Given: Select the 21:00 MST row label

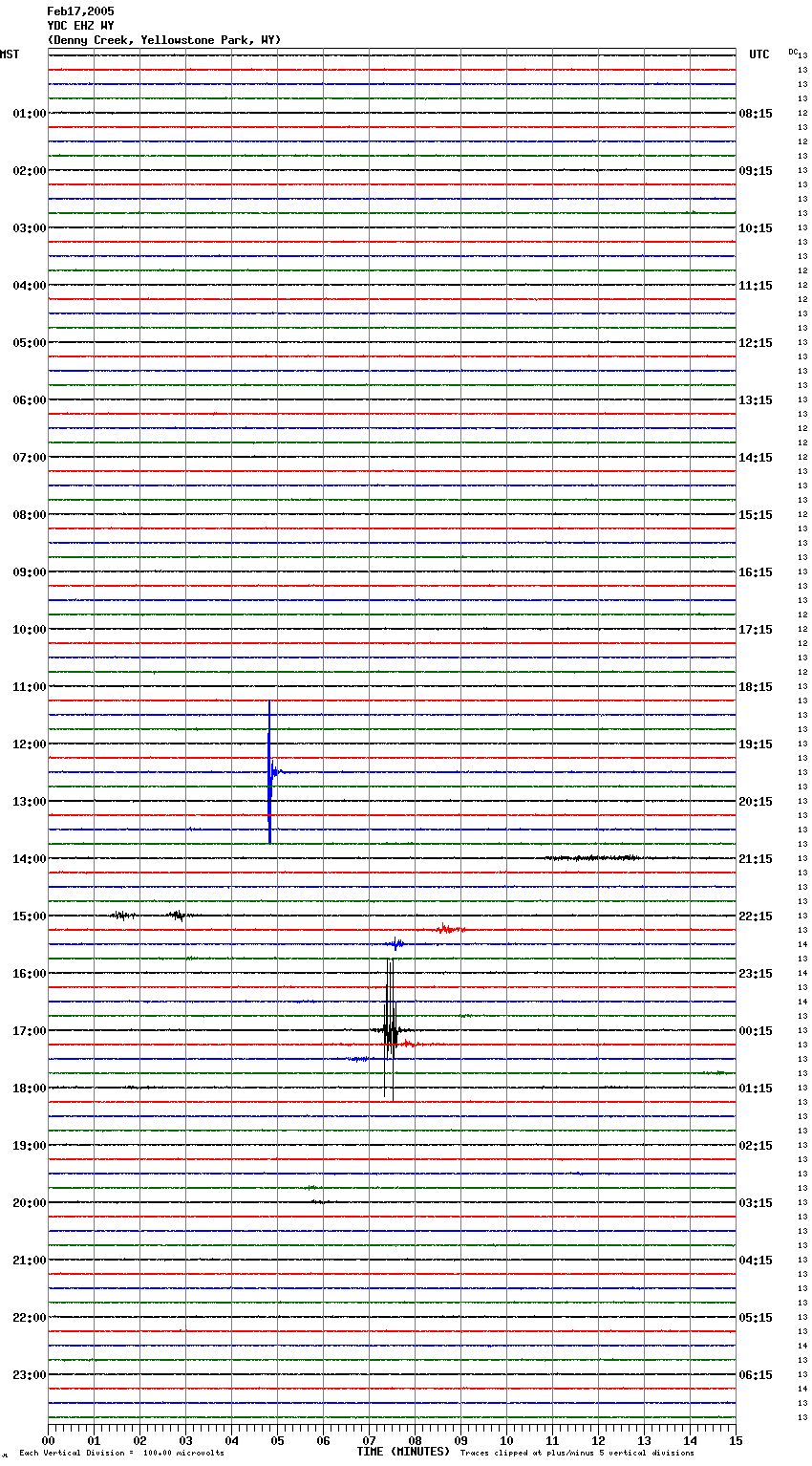Looking at the screenshot, I should point(29,1261).
